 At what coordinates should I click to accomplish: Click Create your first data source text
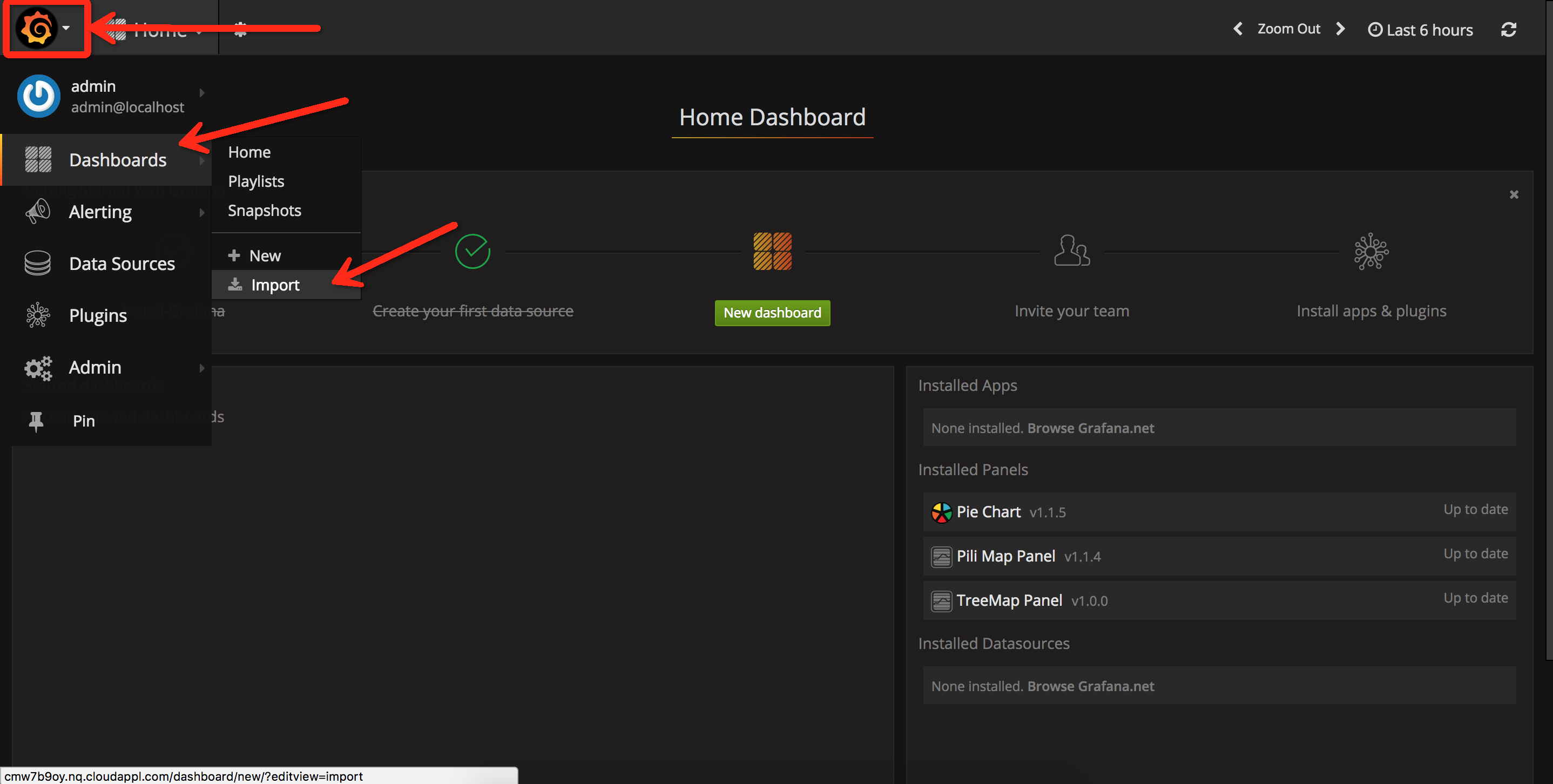(x=472, y=311)
